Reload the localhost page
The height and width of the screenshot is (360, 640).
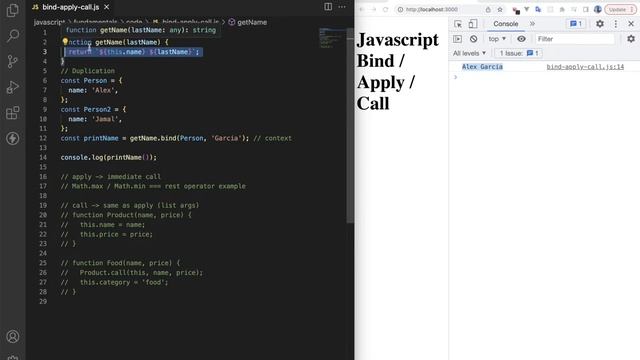385,9
